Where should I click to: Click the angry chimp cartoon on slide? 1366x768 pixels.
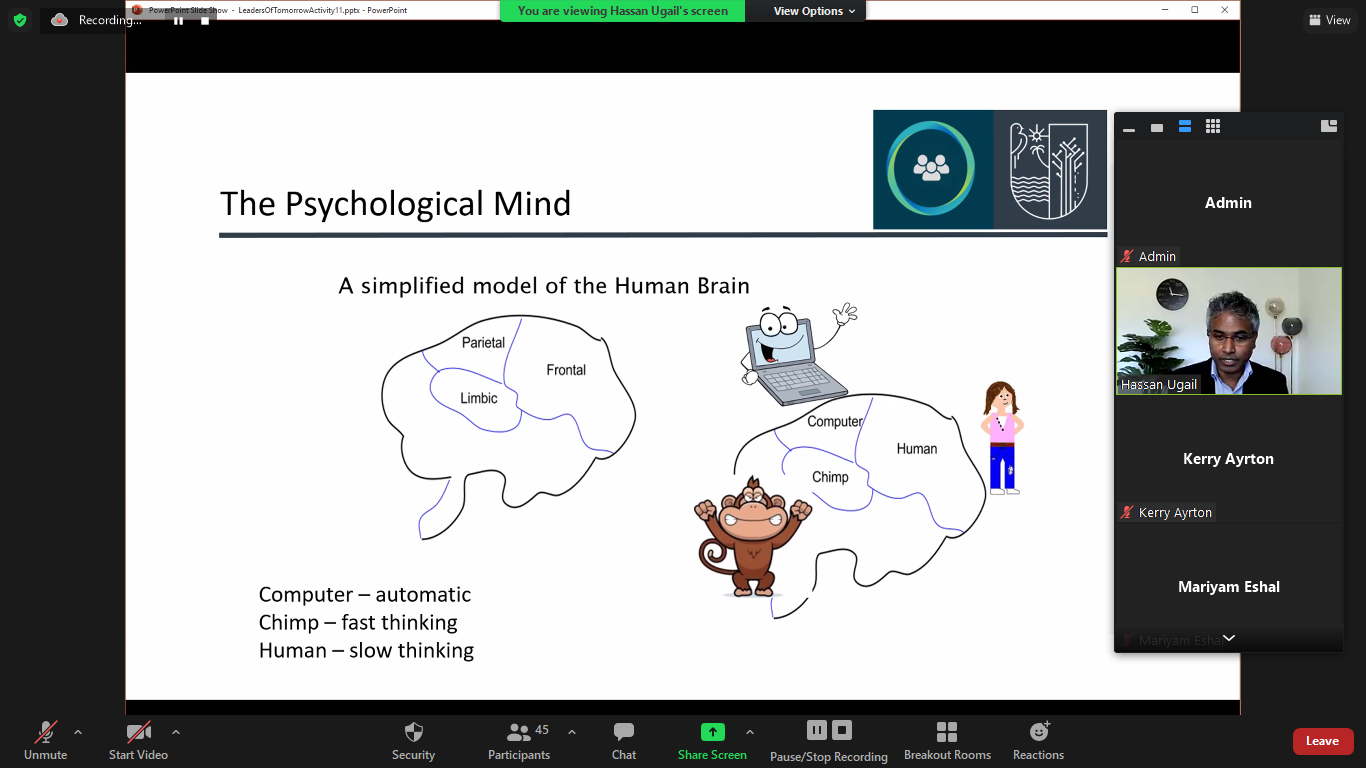[x=752, y=538]
